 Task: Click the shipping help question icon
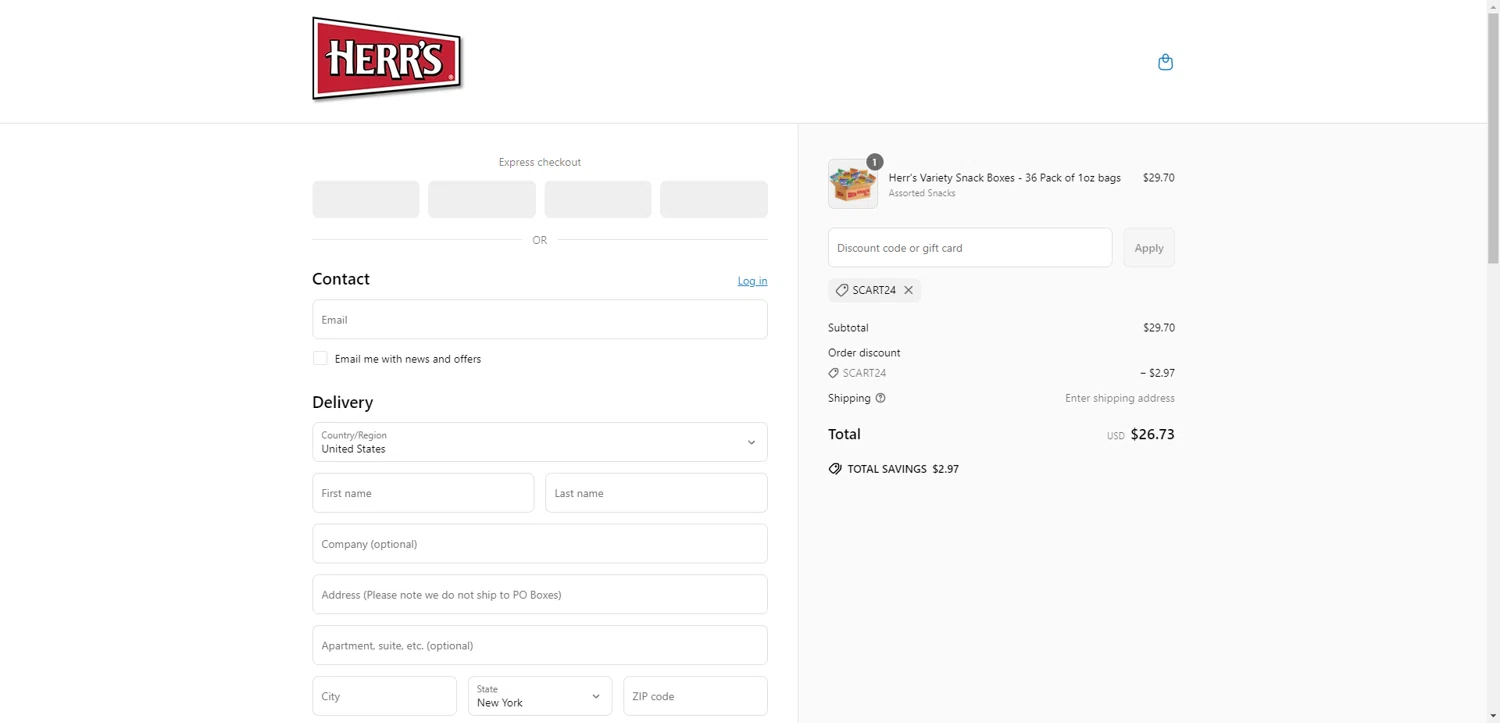pyautogui.click(x=880, y=398)
